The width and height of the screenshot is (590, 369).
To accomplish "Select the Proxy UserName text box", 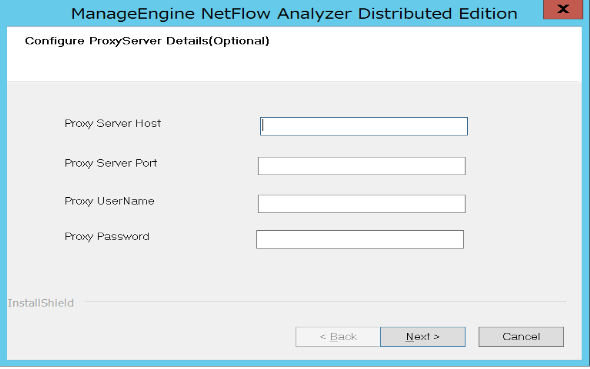I will tap(362, 203).
